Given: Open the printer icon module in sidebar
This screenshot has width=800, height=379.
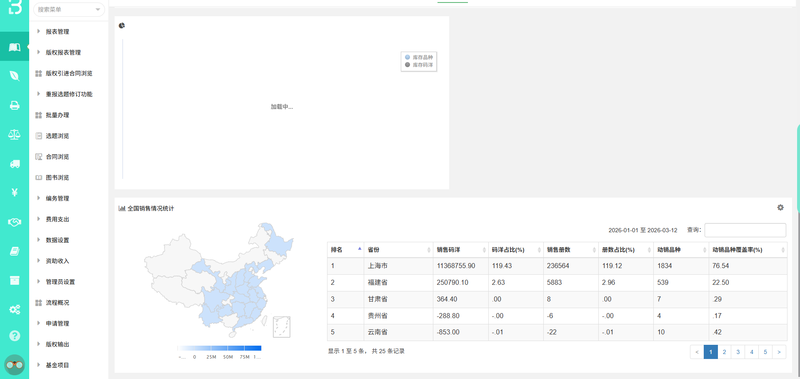Looking at the screenshot, I should (14, 106).
